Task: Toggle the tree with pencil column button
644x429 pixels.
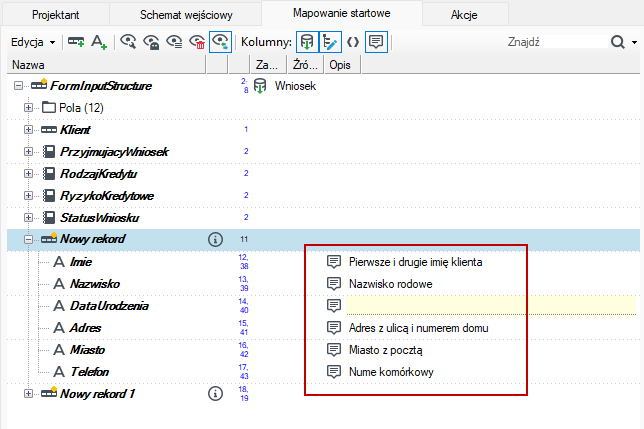Action: [x=330, y=42]
